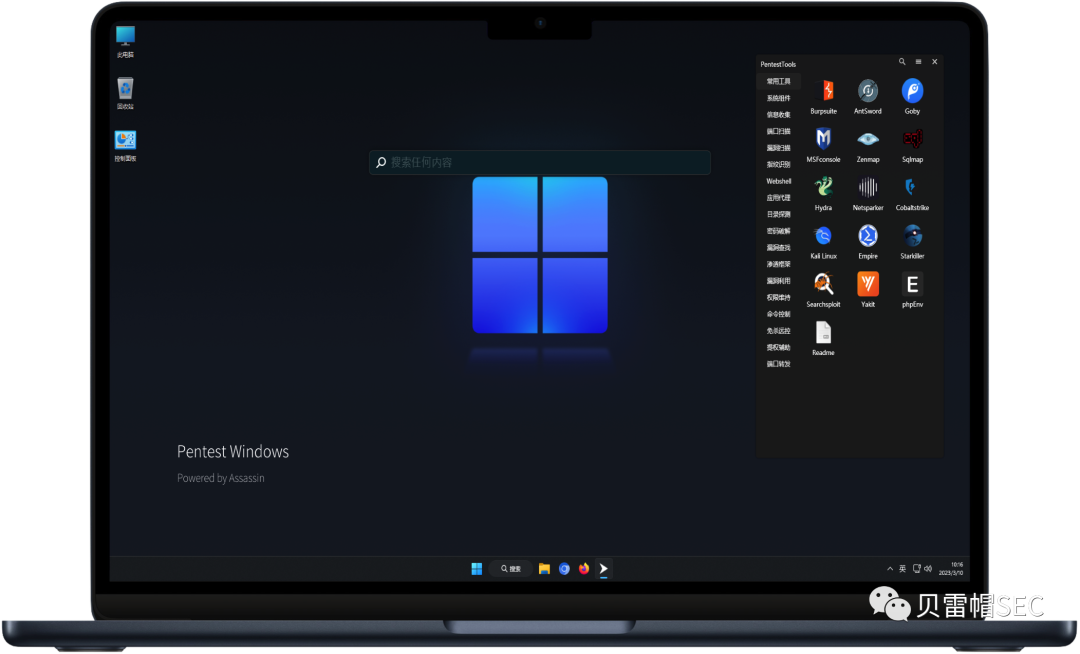
Task: Click the 英 input method indicator
Action: click(x=902, y=569)
